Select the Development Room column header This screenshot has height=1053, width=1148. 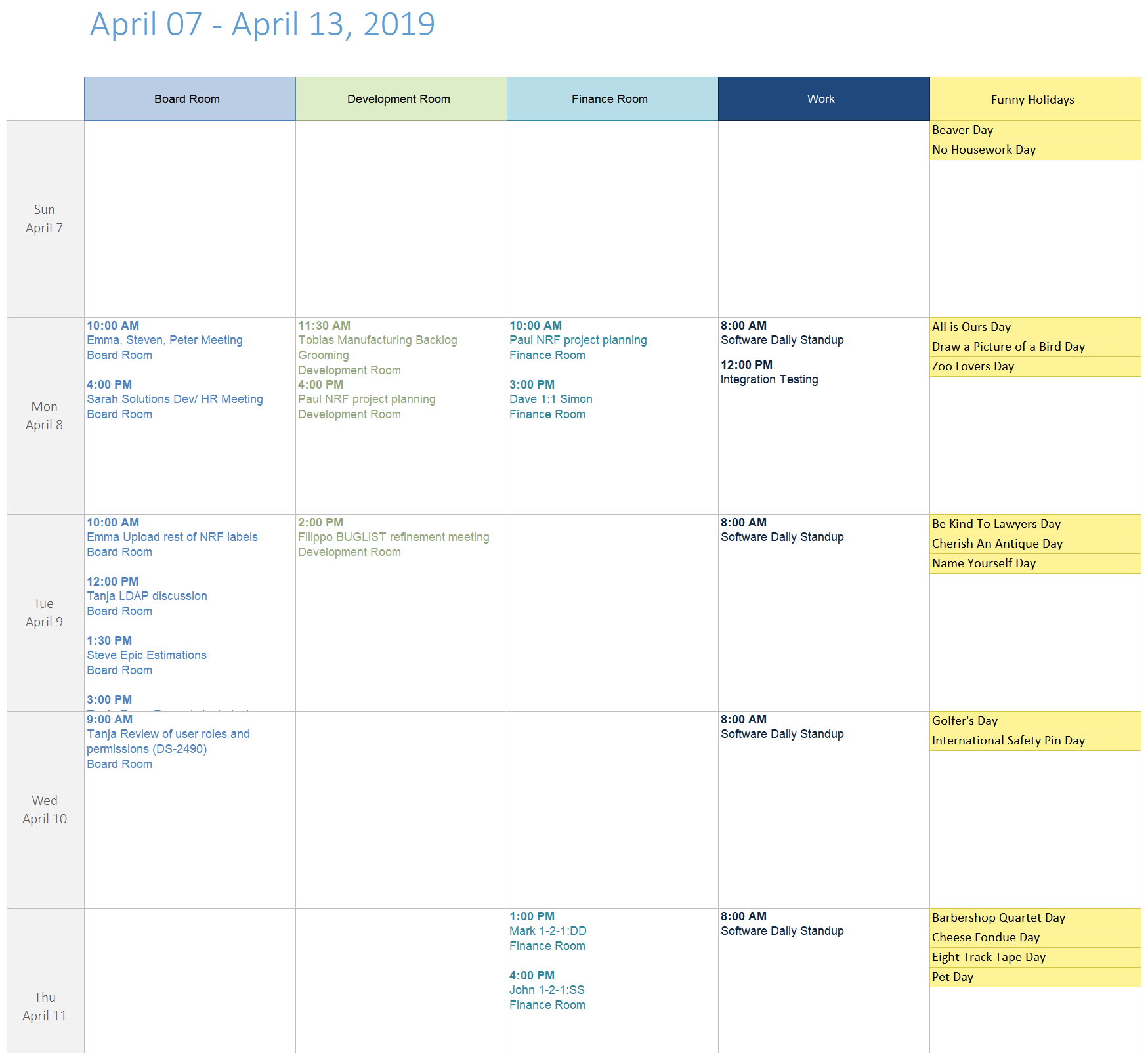(x=401, y=99)
